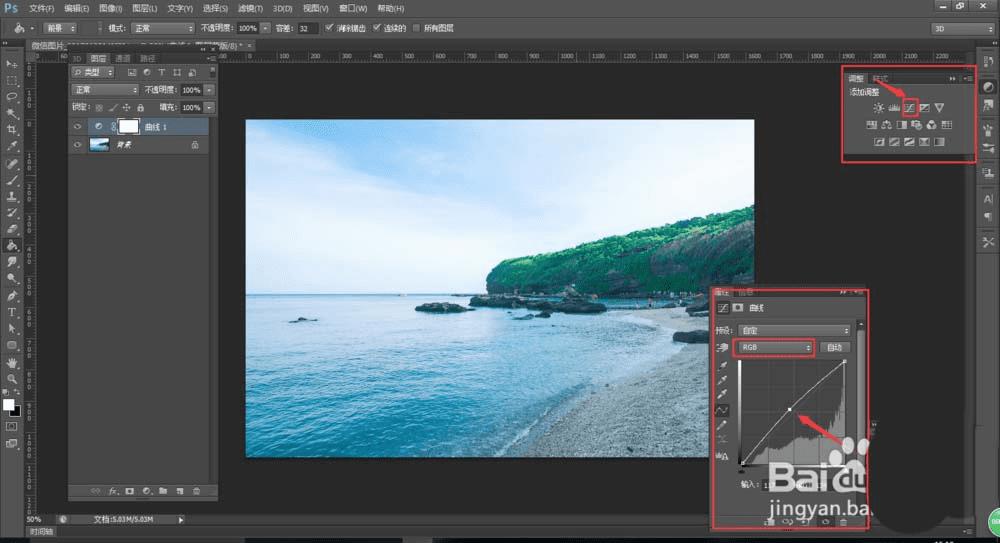
Task: Click the Curves adjustment icon in Adjustments panel
Action: coord(910,107)
